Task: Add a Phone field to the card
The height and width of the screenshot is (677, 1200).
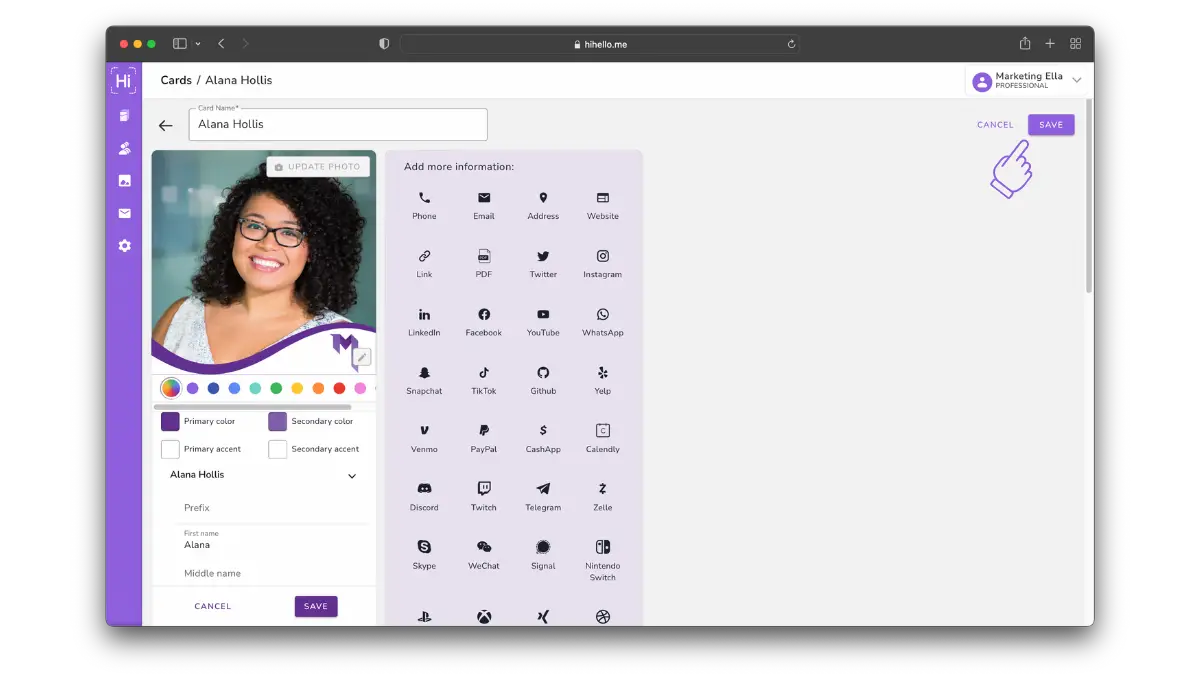Action: point(424,205)
